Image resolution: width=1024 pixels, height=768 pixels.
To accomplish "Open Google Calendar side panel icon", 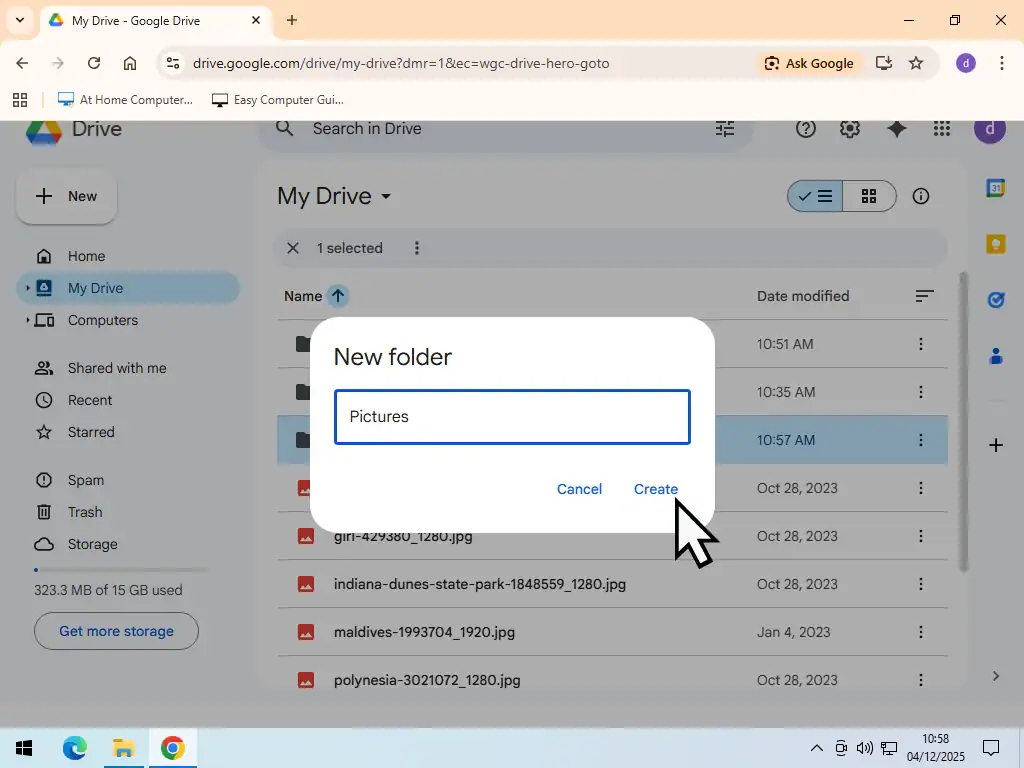I will click(x=995, y=189).
